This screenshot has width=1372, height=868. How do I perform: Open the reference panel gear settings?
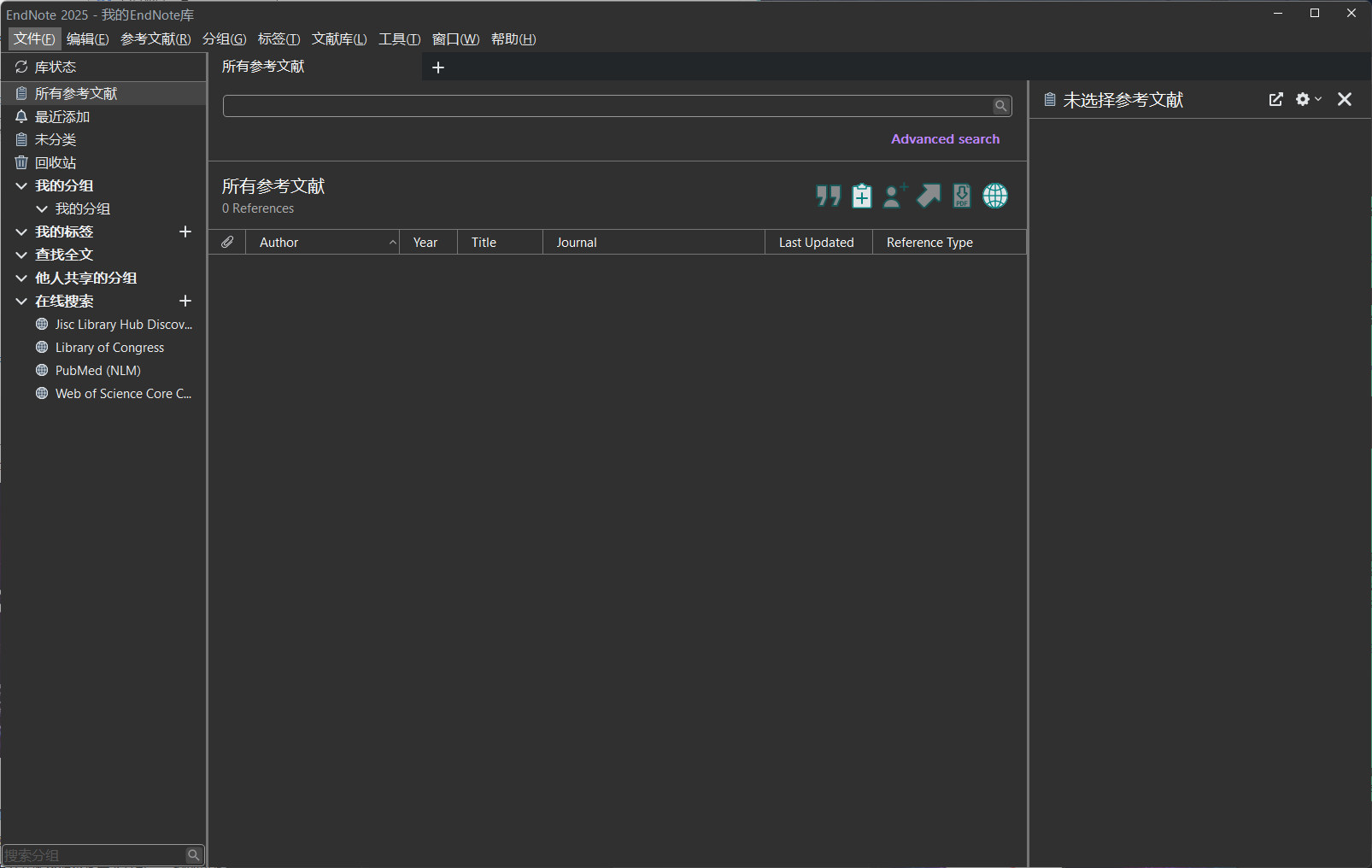[1308, 99]
